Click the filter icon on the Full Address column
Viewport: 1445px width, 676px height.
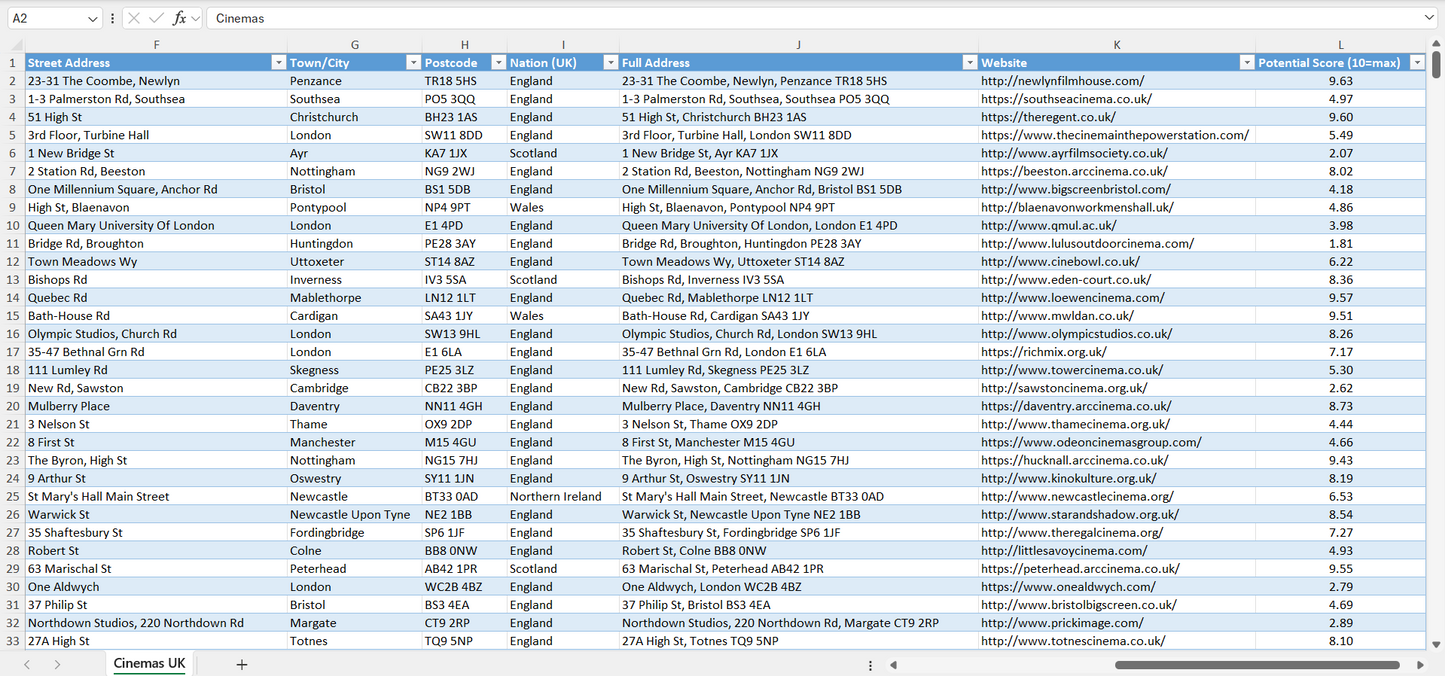(969, 62)
